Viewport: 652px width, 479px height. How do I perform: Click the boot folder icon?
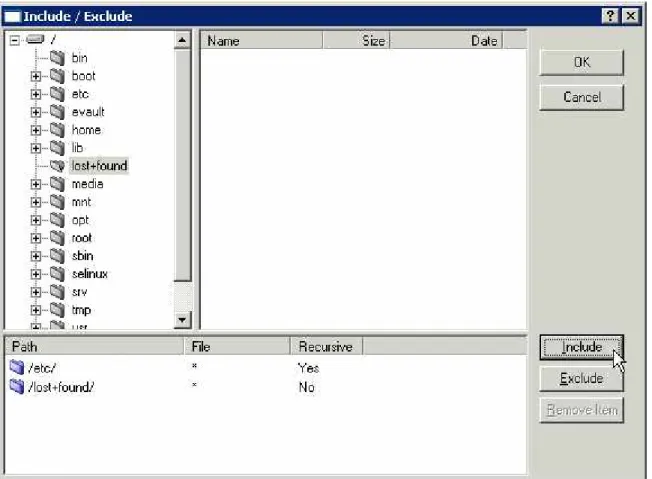point(57,76)
